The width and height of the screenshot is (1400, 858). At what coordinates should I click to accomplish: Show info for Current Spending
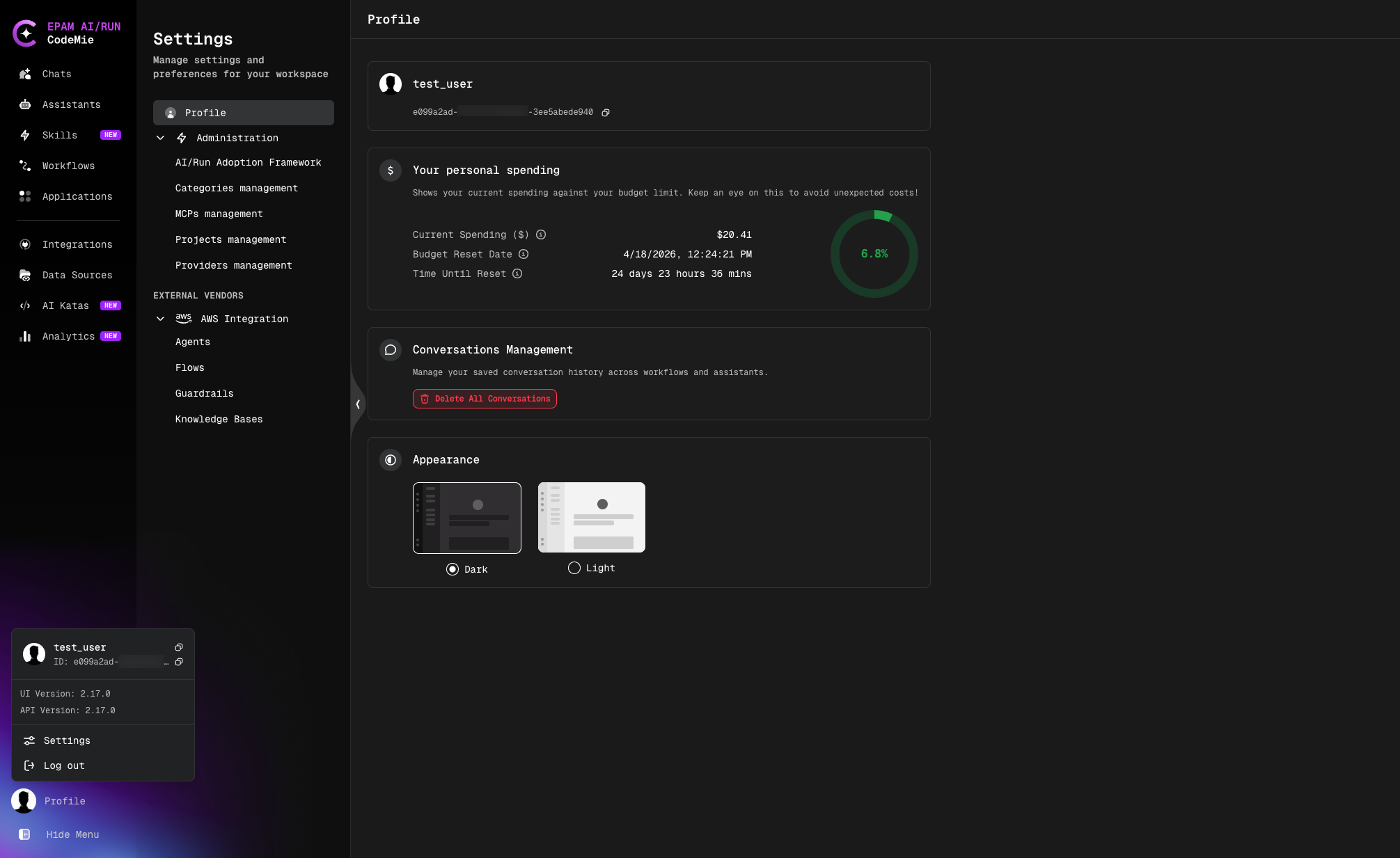pyautogui.click(x=541, y=235)
